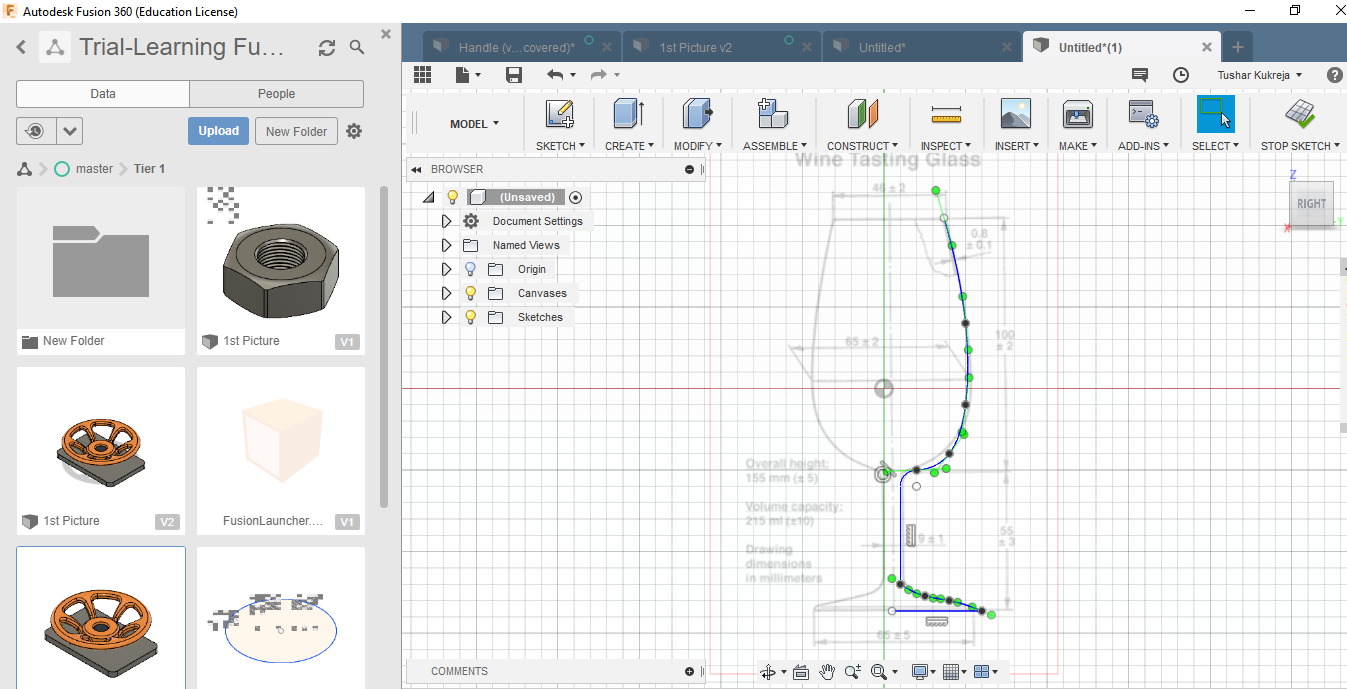Screen dimensions: 1347x689
Task: Open the job status clock icon
Action: pos(1181,75)
